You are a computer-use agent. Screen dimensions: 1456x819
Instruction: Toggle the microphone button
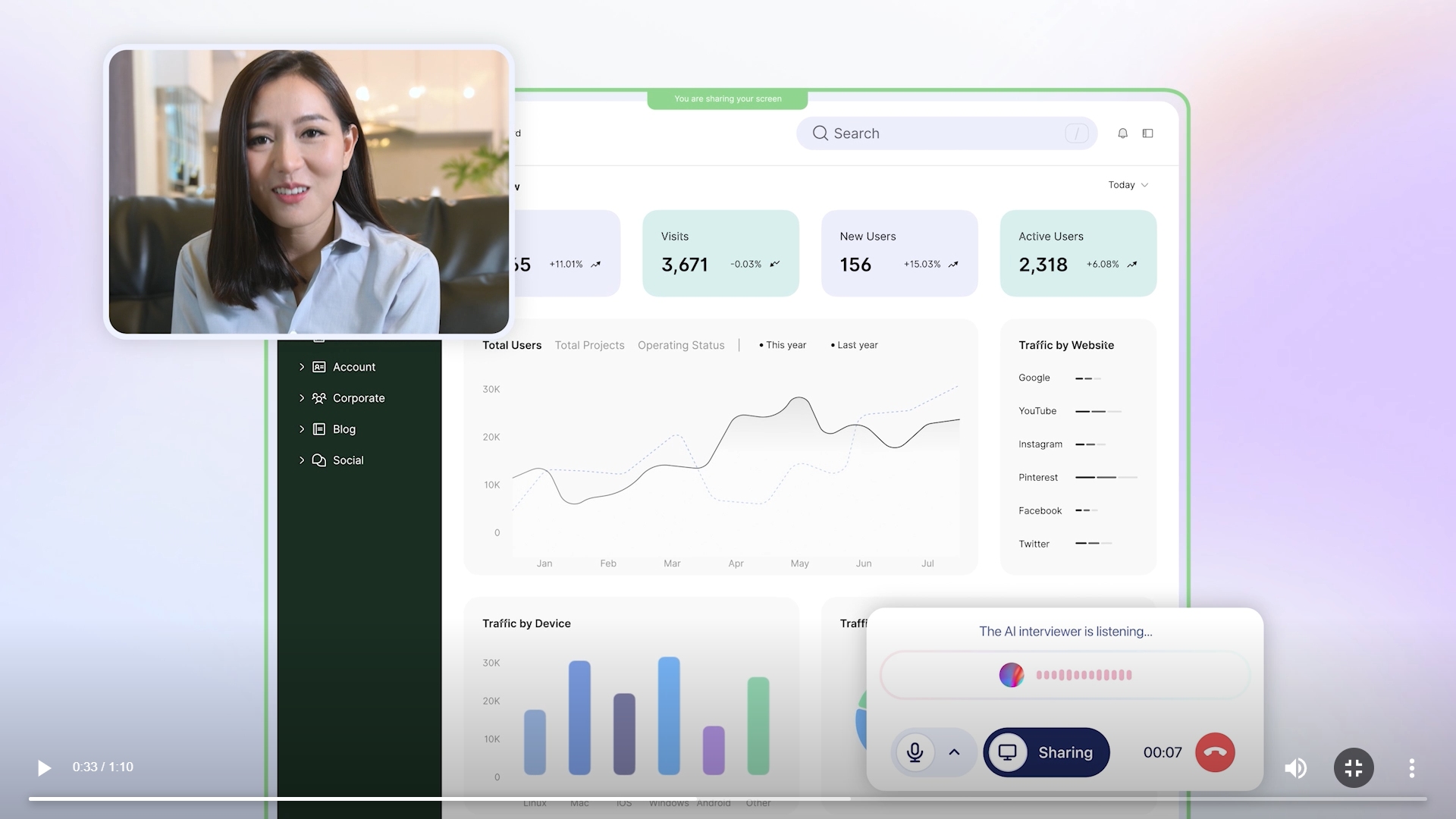(915, 752)
